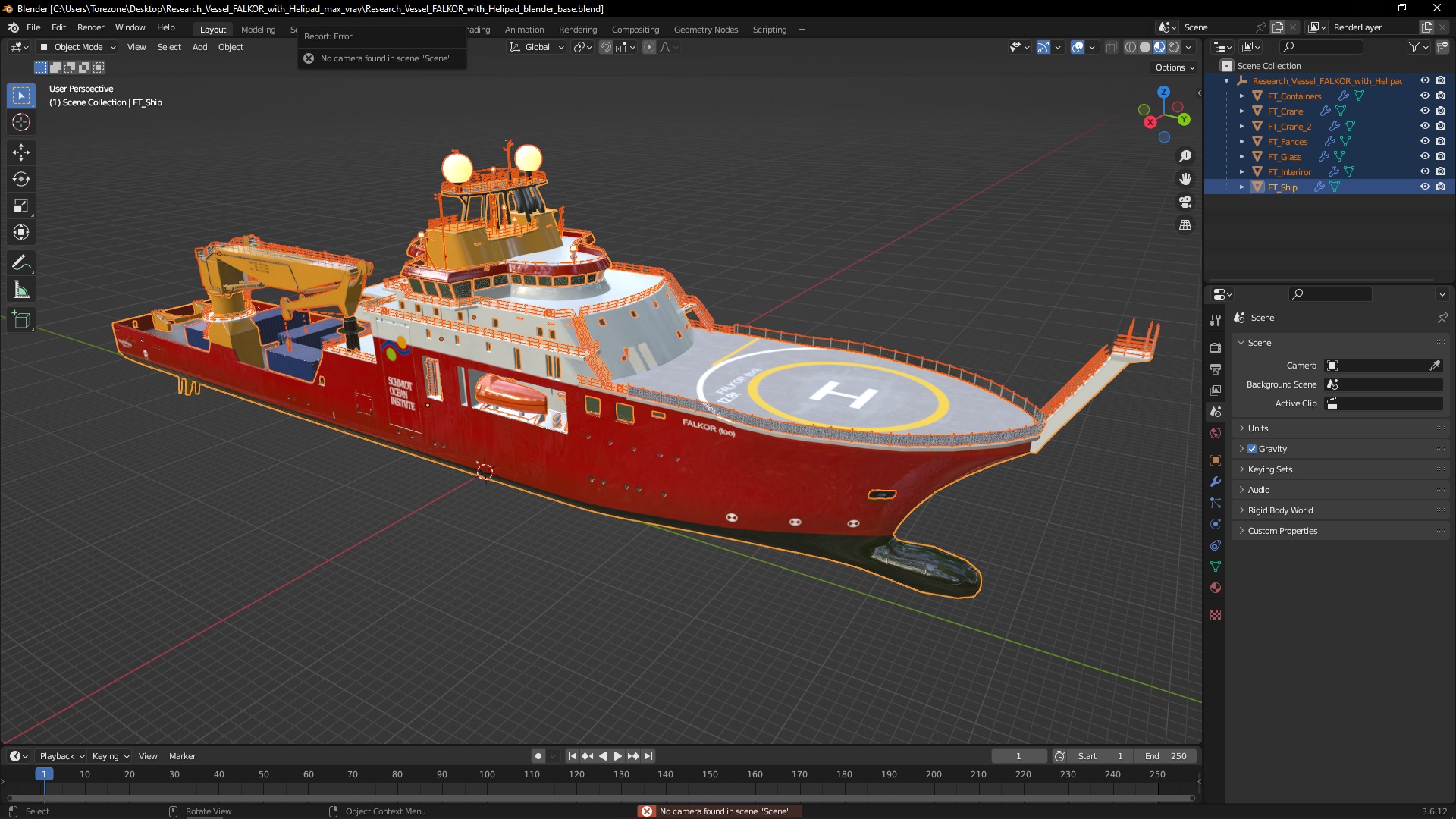Image resolution: width=1456 pixels, height=819 pixels.
Task: Select the Cursor tool
Action: point(21,122)
